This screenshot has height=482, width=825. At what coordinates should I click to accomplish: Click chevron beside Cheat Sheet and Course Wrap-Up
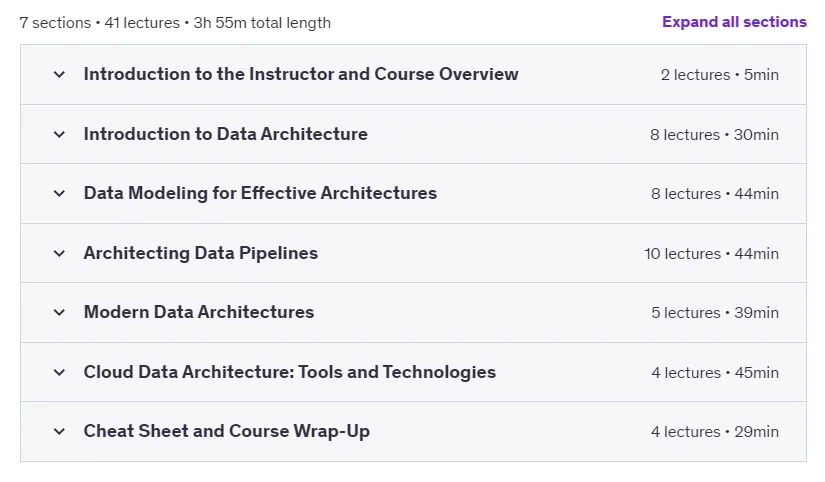(x=59, y=431)
